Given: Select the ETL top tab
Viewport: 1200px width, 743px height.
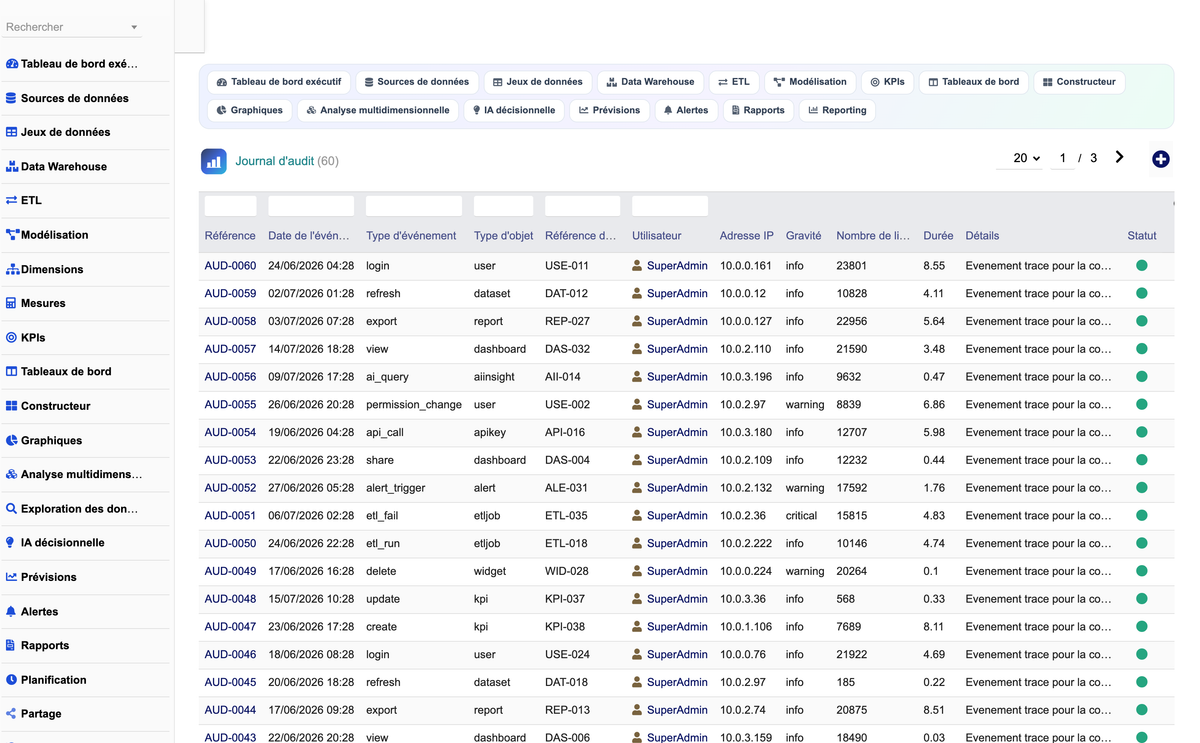Looking at the screenshot, I should point(734,82).
